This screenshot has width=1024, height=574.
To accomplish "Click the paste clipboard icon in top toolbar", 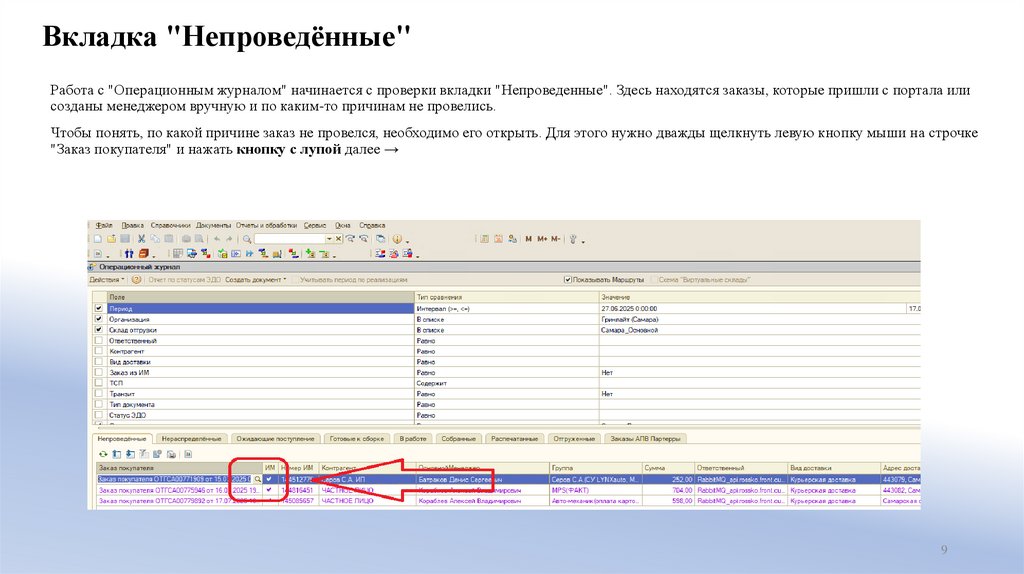I will (168, 239).
